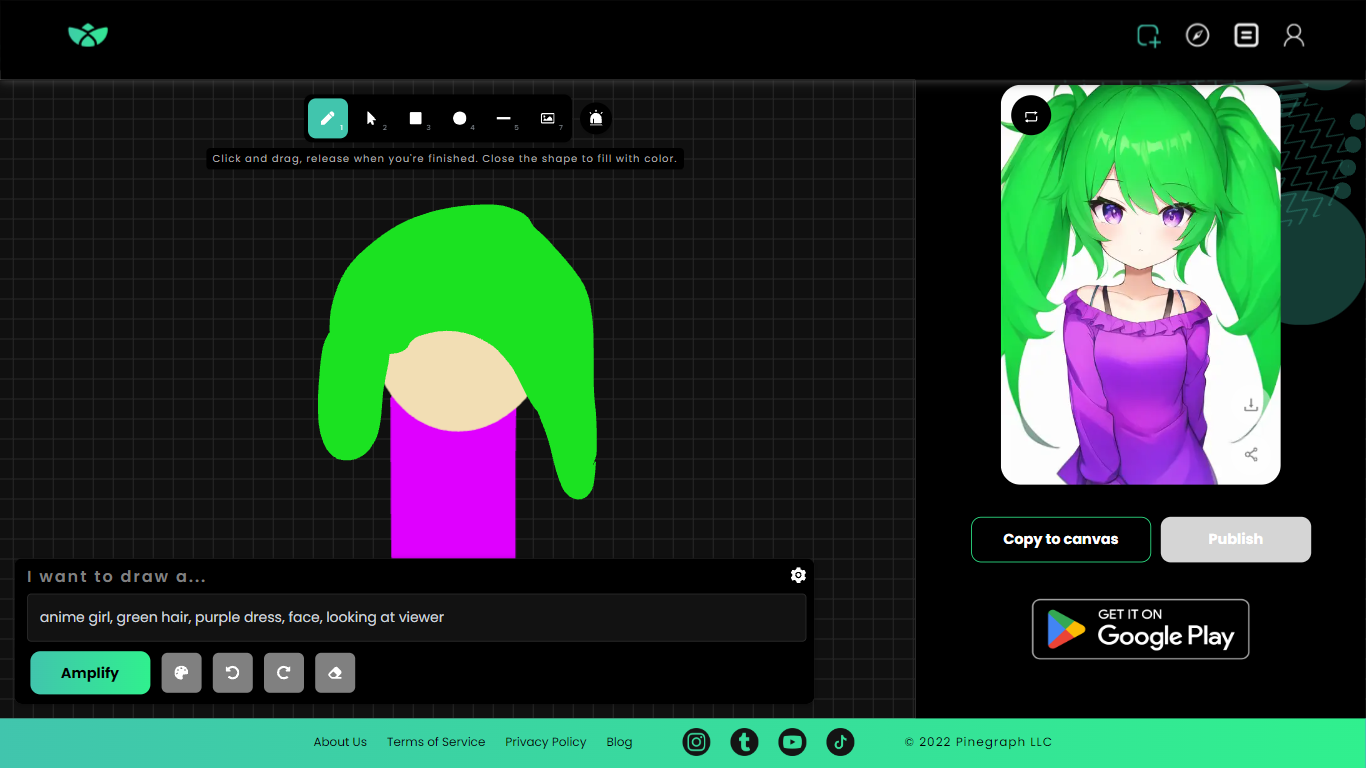Open the user profile page
The image size is (1366, 768).
1293,36
